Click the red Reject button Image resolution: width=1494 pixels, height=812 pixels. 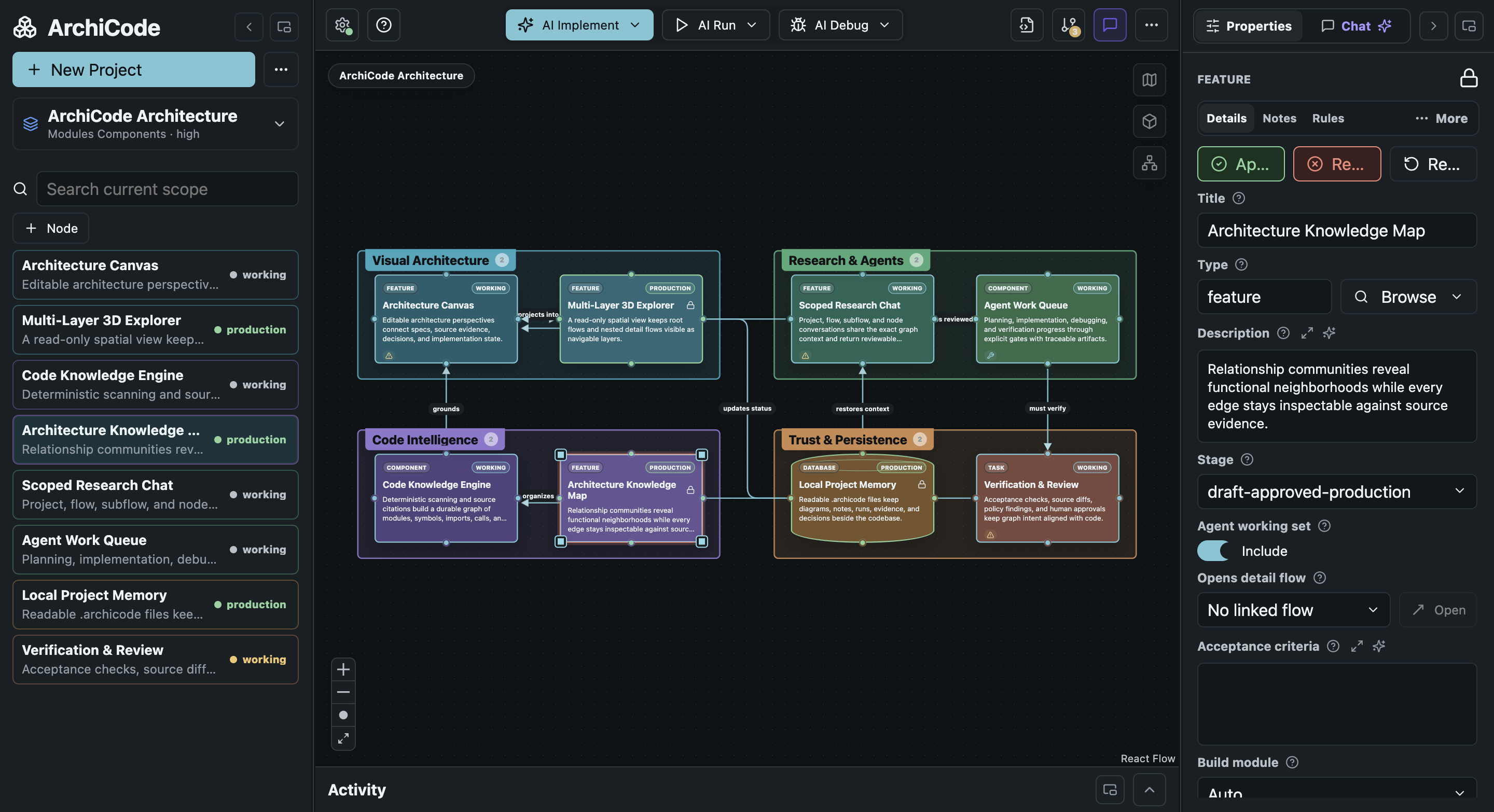click(x=1336, y=164)
